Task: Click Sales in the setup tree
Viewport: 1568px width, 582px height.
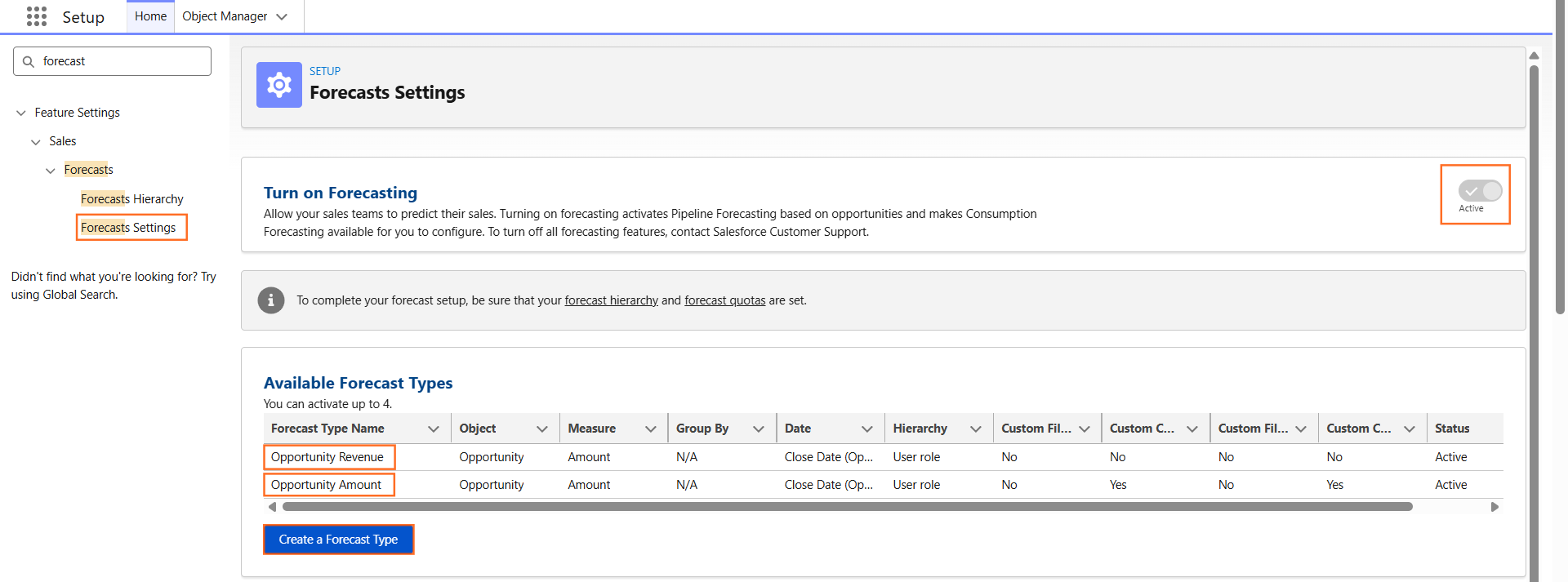Action: click(63, 141)
